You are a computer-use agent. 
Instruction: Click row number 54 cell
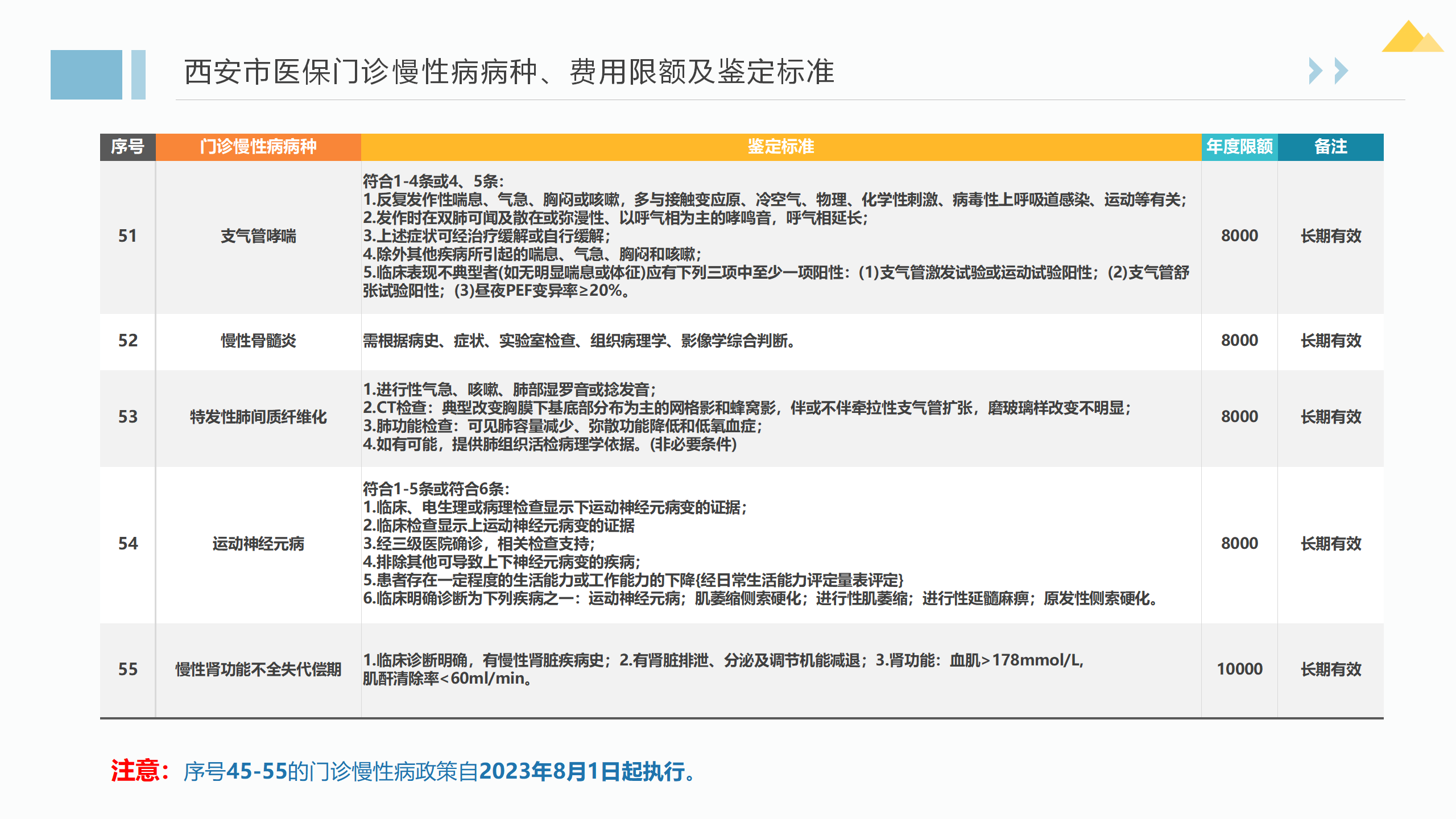coord(127,544)
